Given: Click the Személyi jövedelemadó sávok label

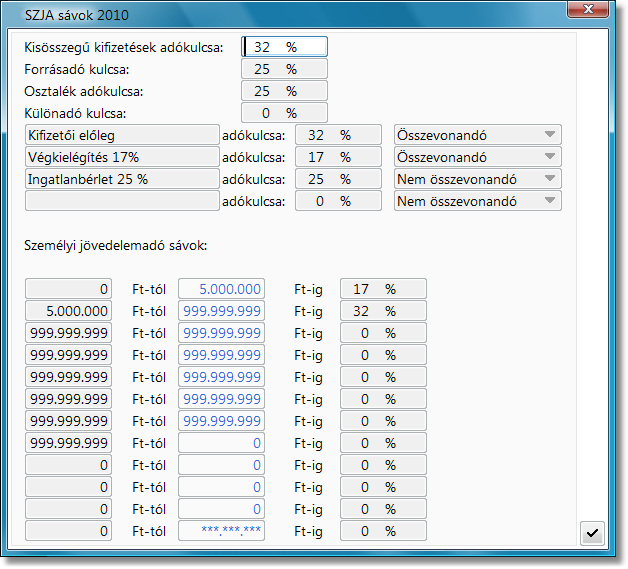Looking at the screenshot, I should [x=116, y=245].
